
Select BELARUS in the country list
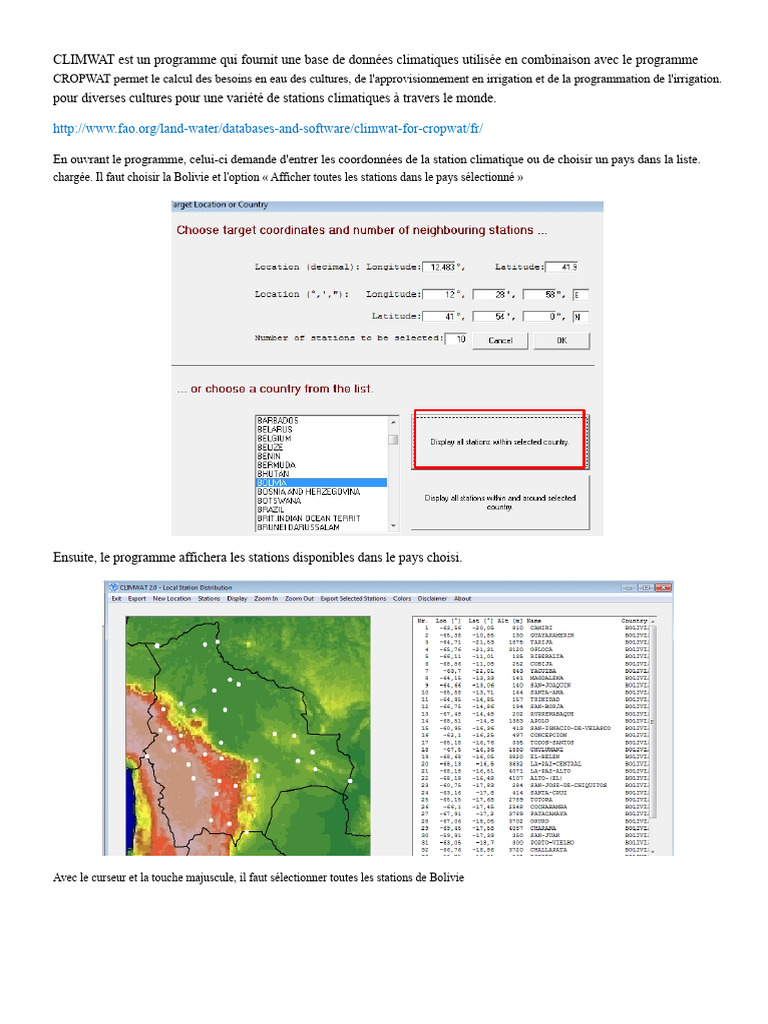(275, 430)
